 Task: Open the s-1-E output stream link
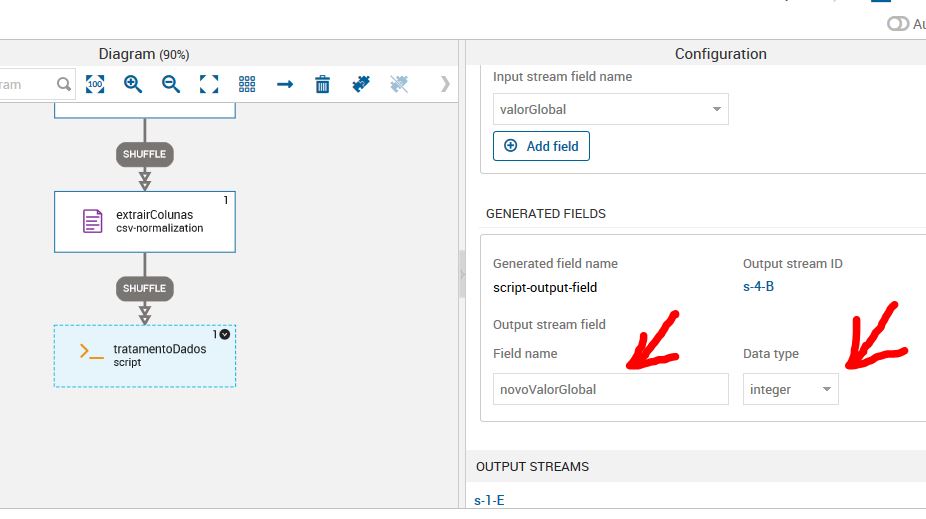point(489,500)
